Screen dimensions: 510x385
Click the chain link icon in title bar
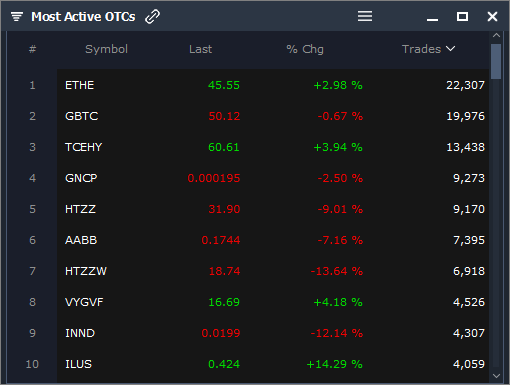click(x=152, y=16)
